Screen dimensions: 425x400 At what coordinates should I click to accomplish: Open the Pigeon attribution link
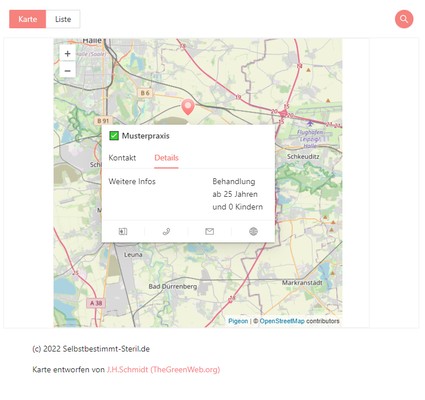click(238, 321)
